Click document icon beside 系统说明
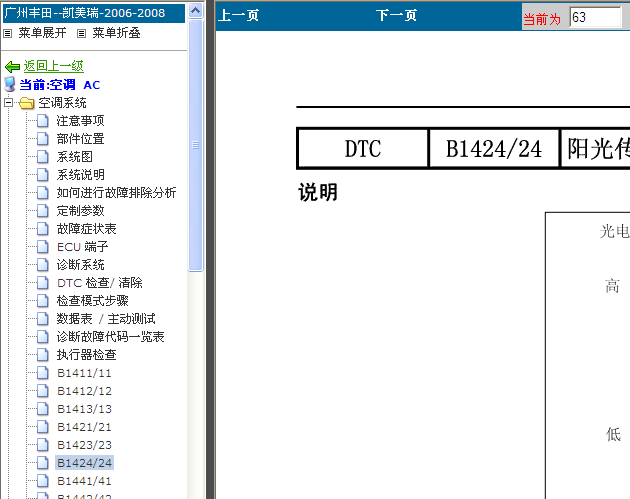 pos(43,174)
